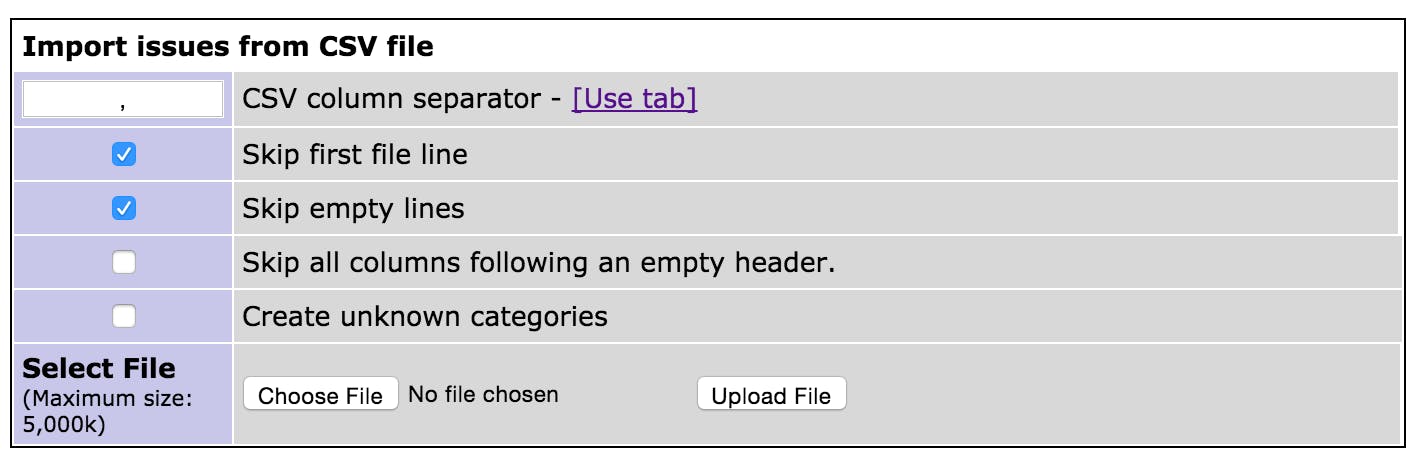Click the 'Skip first file line' label text
The width and height of the screenshot is (1420, 466).
click(x=355, y=155)
